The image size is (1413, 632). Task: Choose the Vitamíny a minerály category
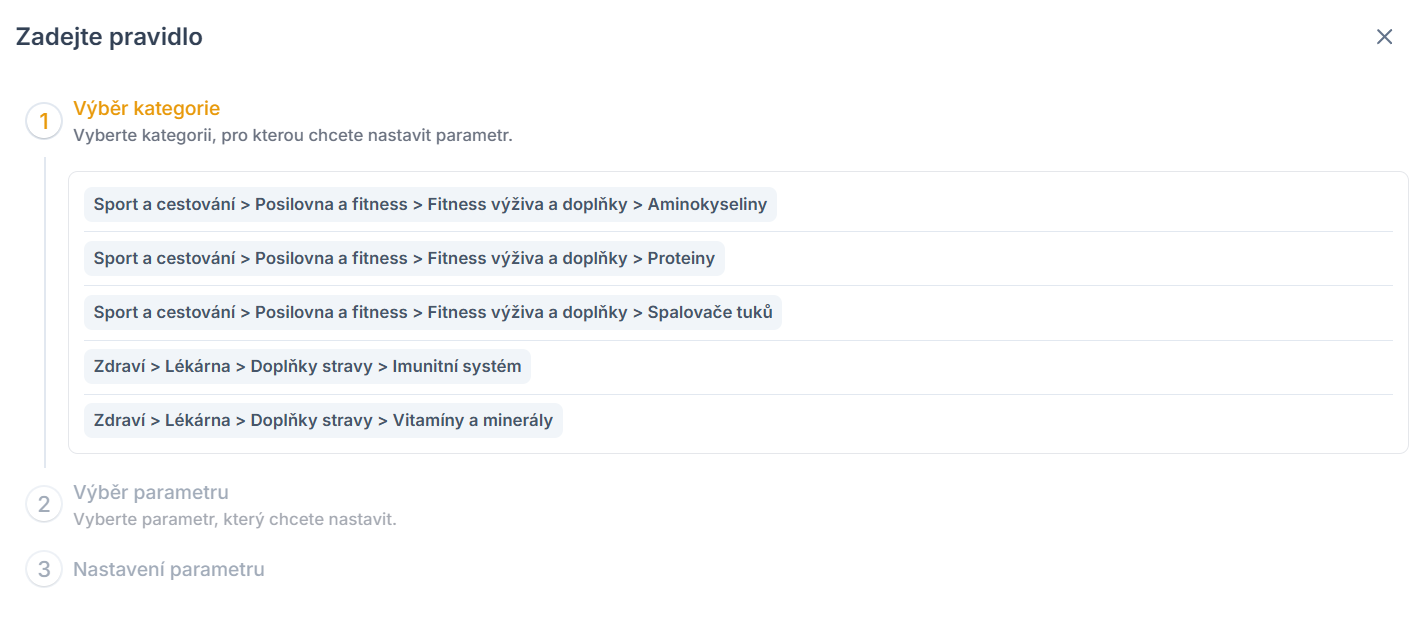[x=323, y=421]
